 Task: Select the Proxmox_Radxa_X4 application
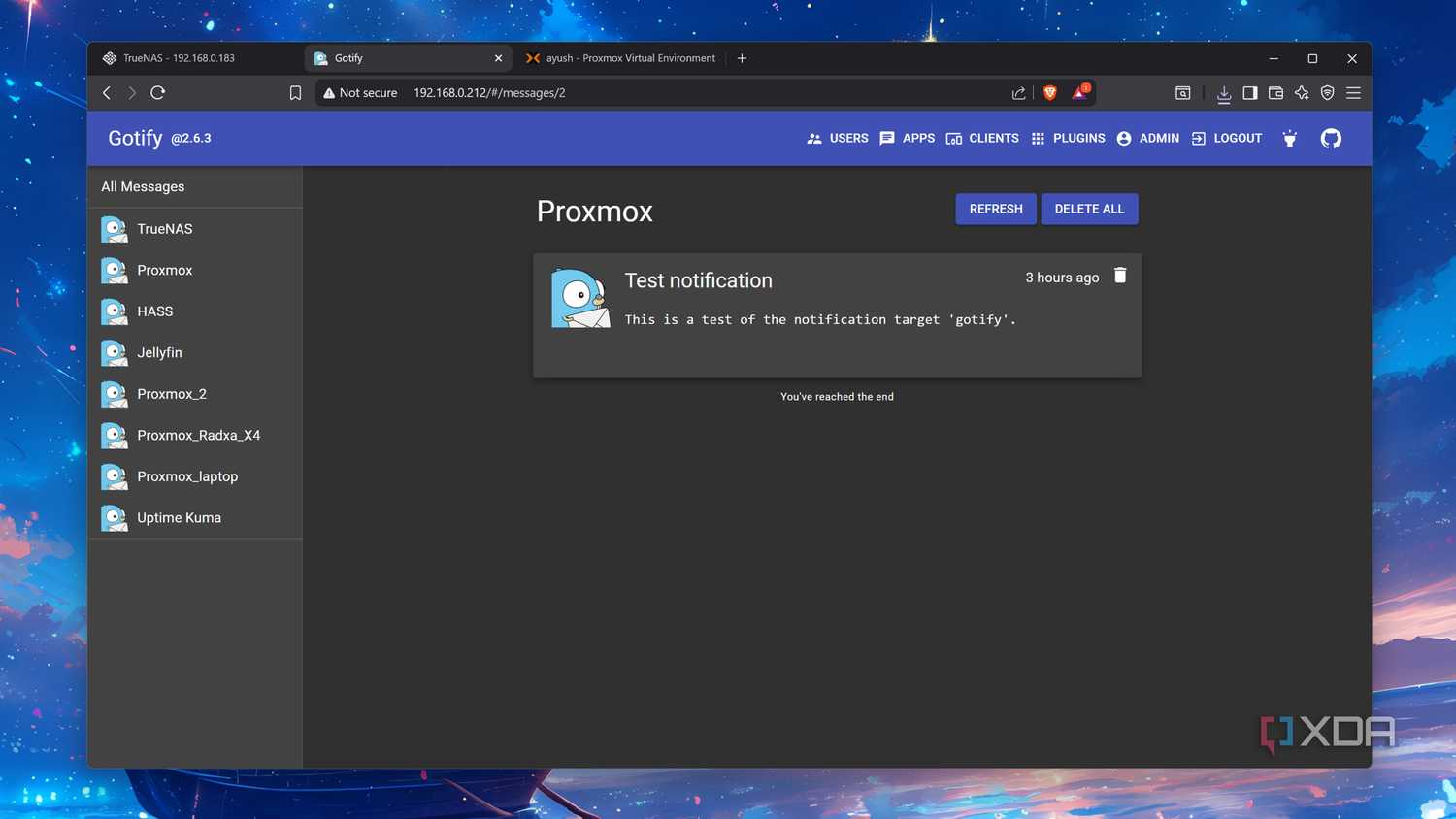click(195, 435)
